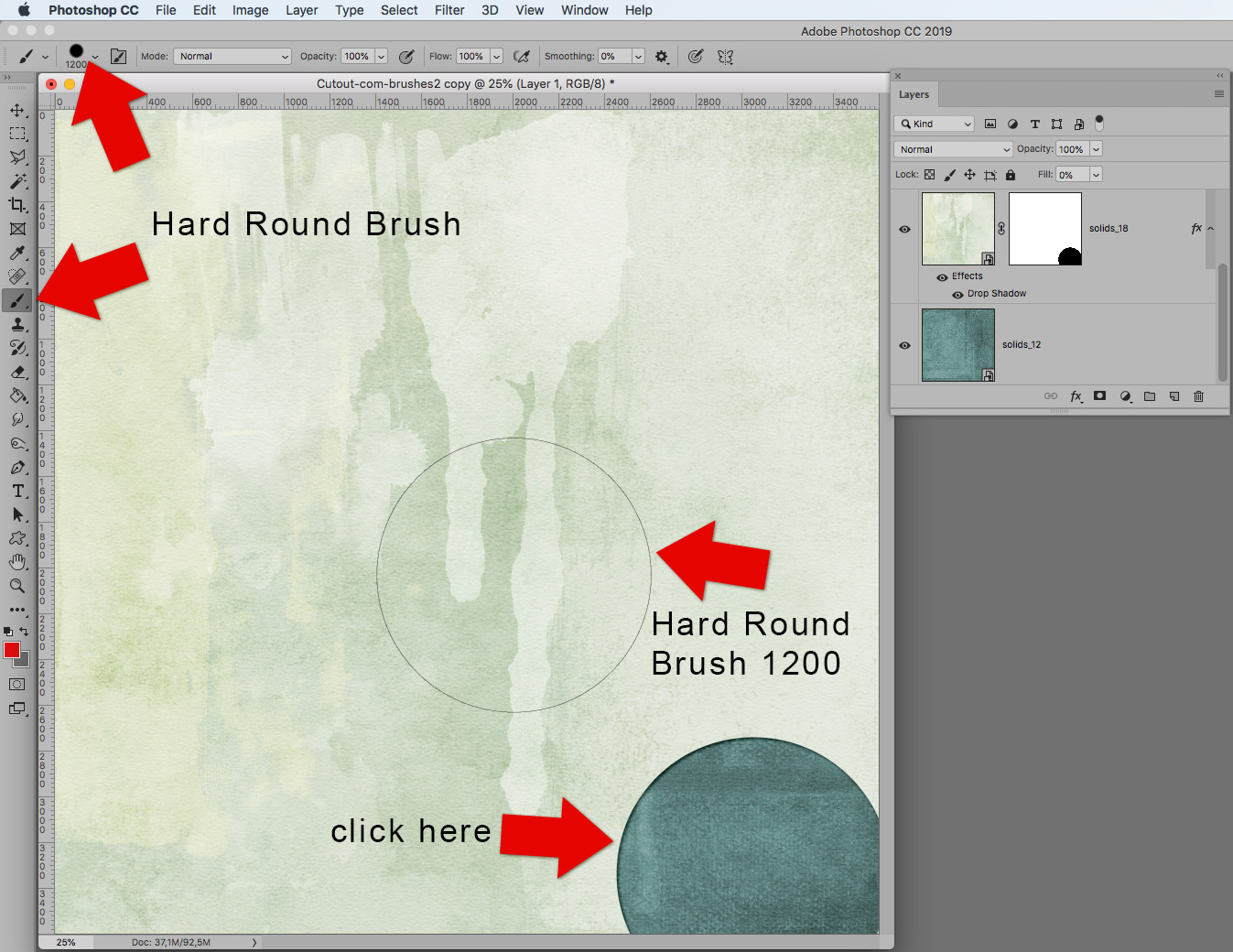1233x952 pixels.
Task: Select the Magic Wand tool
Action: pyautogui.click(x=17, y=181)
